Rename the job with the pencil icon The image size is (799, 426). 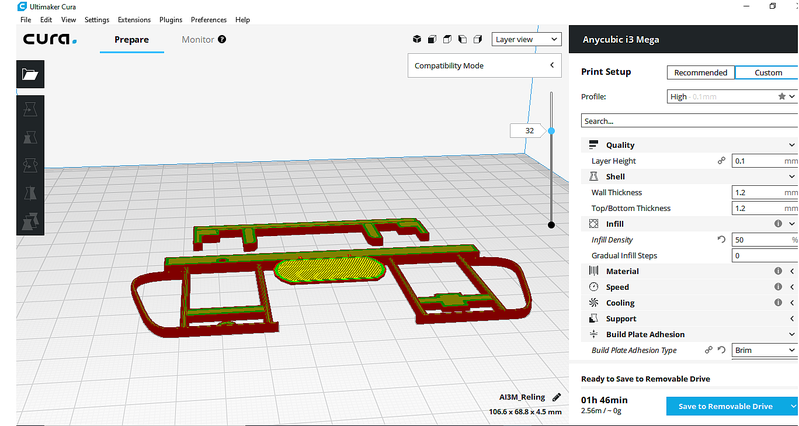pyautogui.click(x=557, y=397)
